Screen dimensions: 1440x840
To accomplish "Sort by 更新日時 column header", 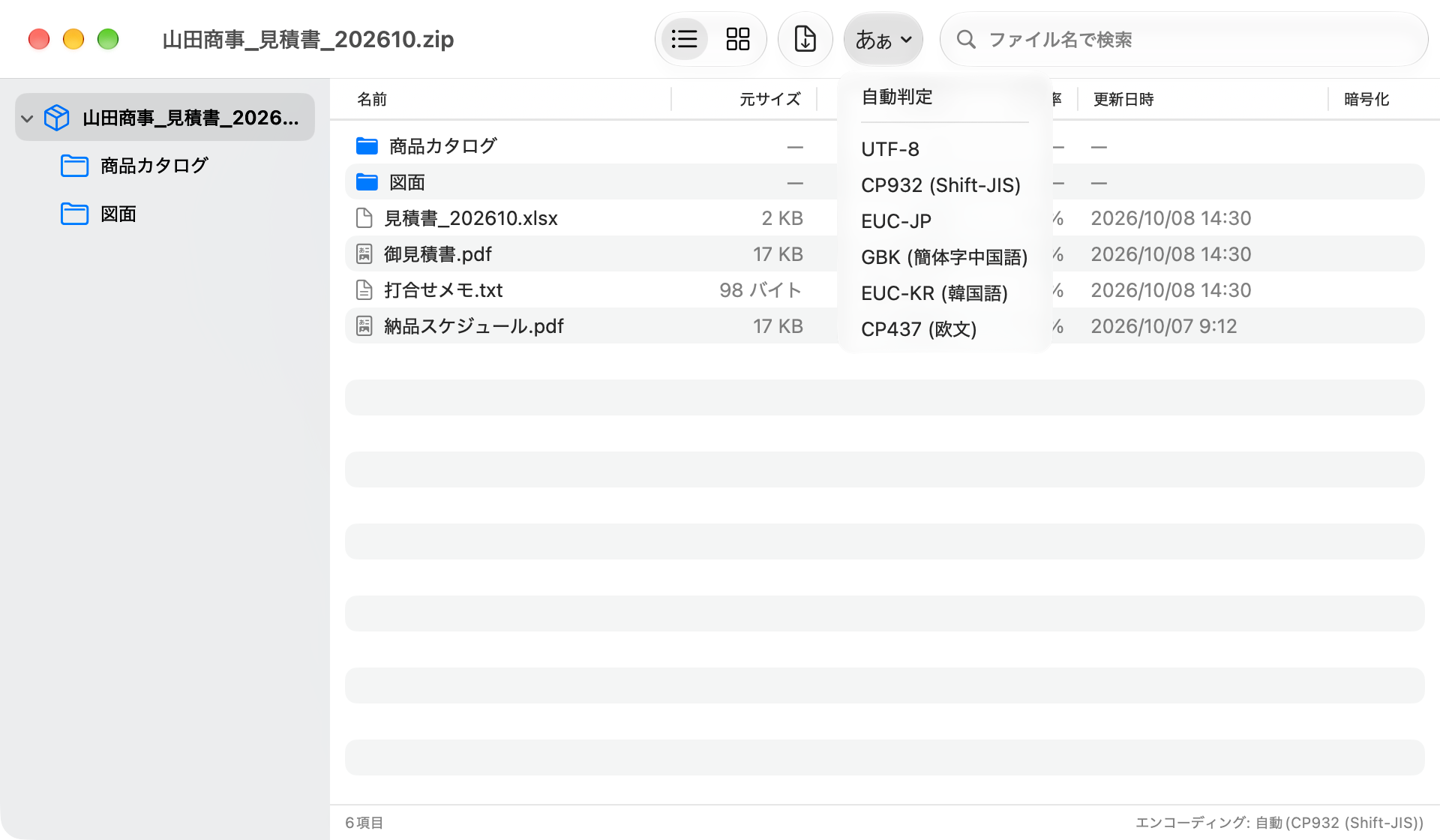I will point(1123,99).
